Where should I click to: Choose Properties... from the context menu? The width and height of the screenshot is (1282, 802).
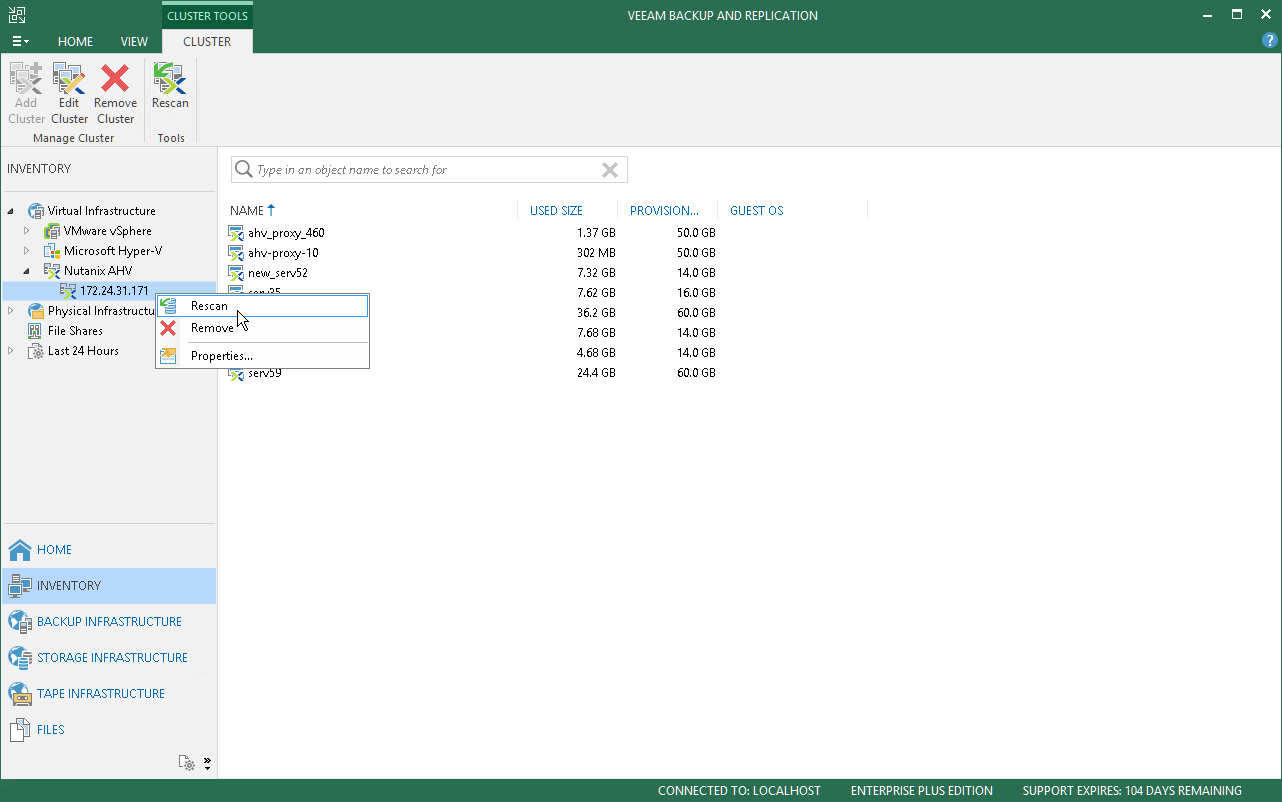click(x=263, y=356)
